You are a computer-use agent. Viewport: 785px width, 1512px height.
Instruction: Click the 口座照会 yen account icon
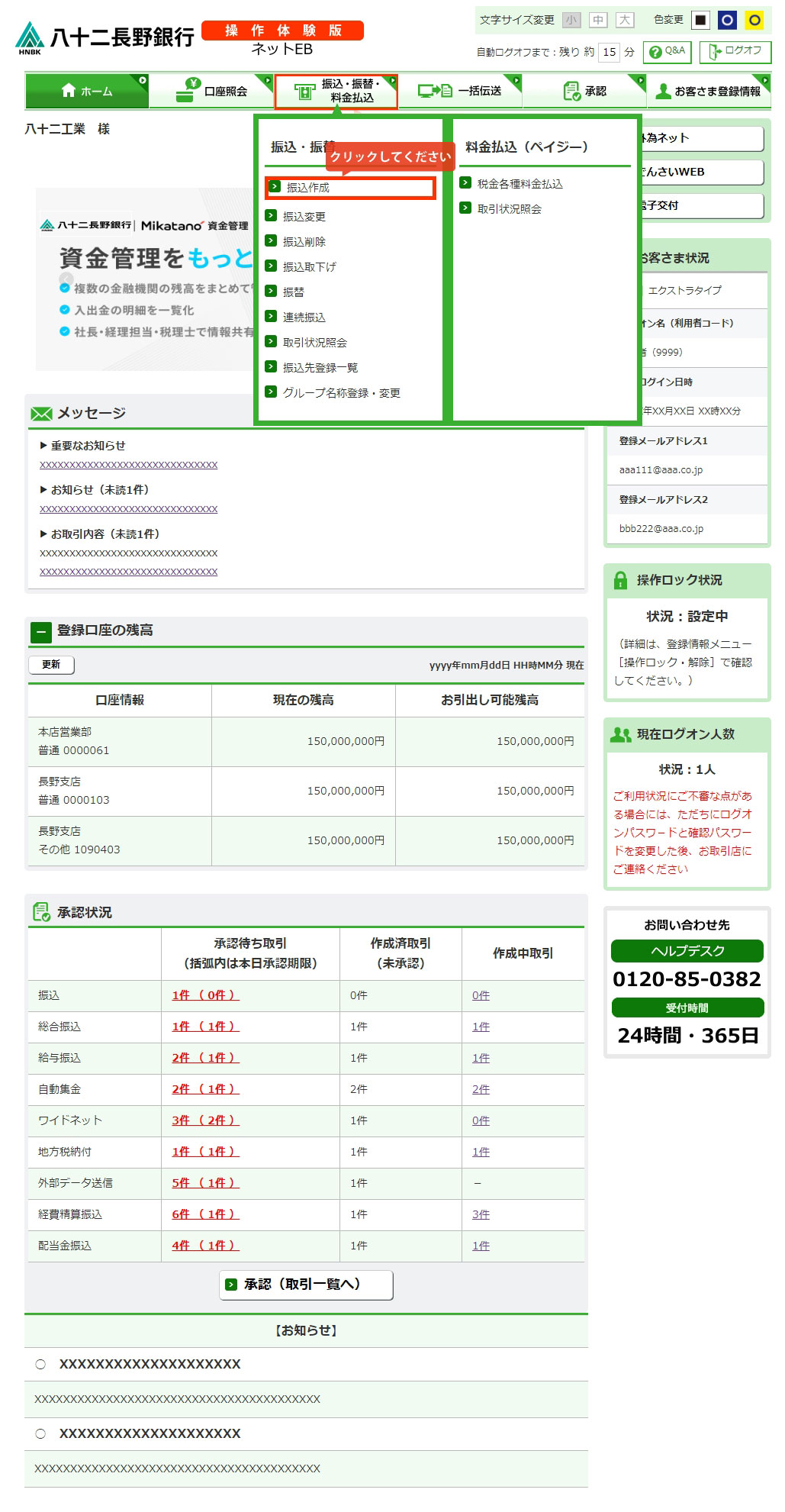pos(187,90)
